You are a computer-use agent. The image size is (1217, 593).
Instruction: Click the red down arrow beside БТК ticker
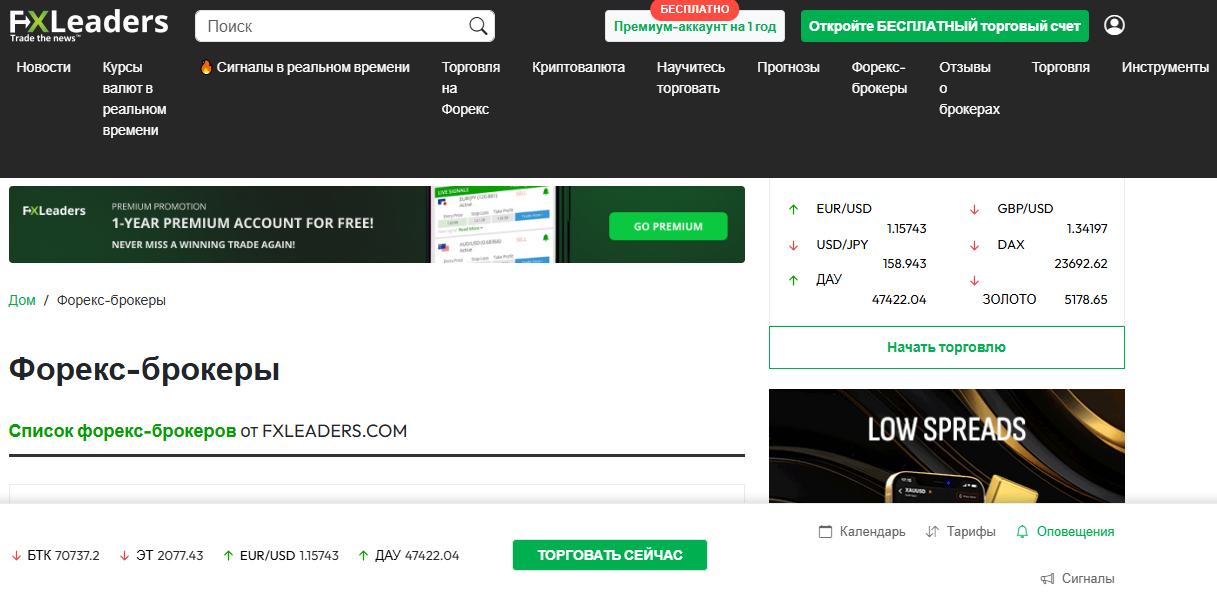(16, 556)
